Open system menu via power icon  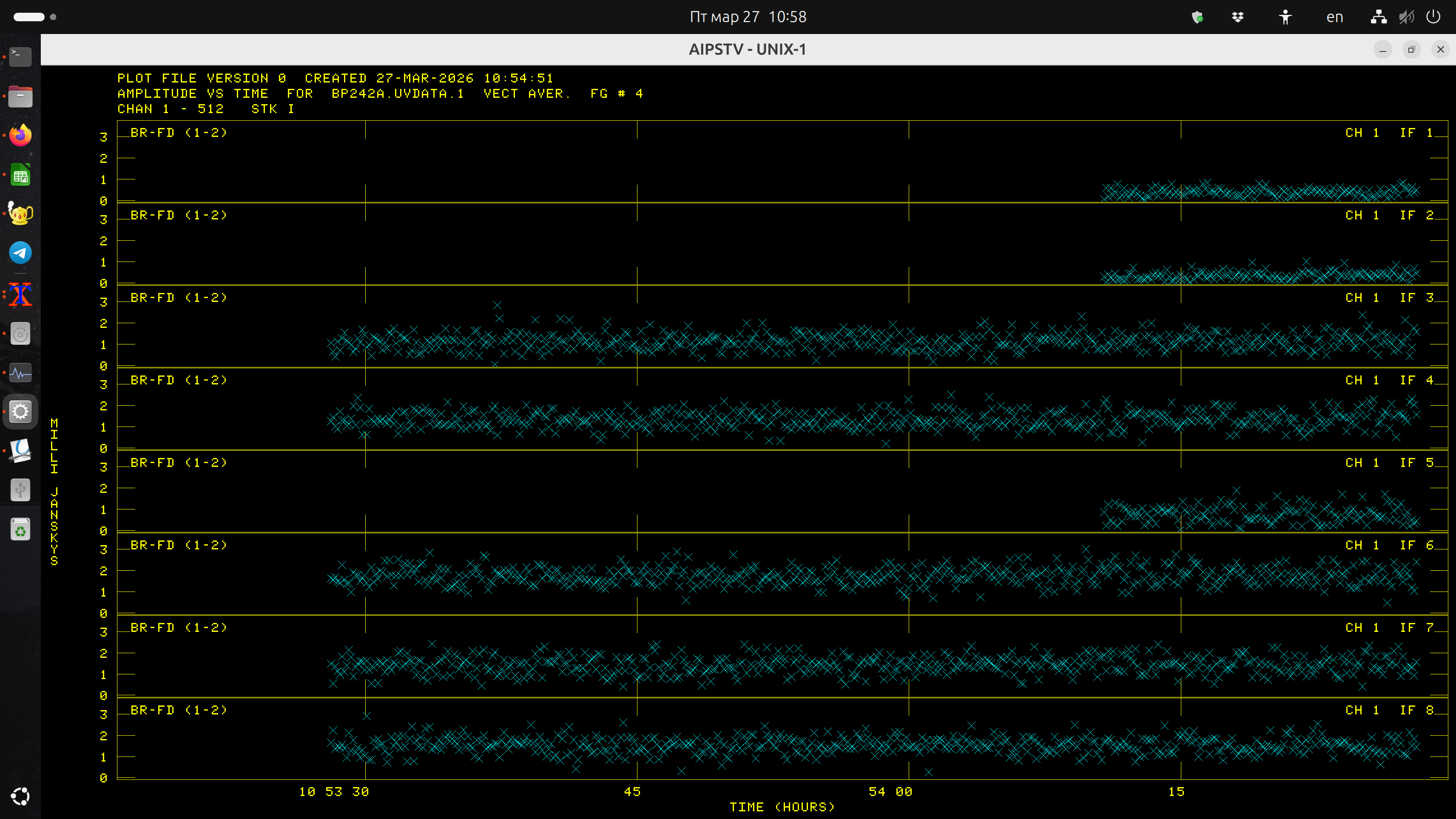pos(1433,17)
